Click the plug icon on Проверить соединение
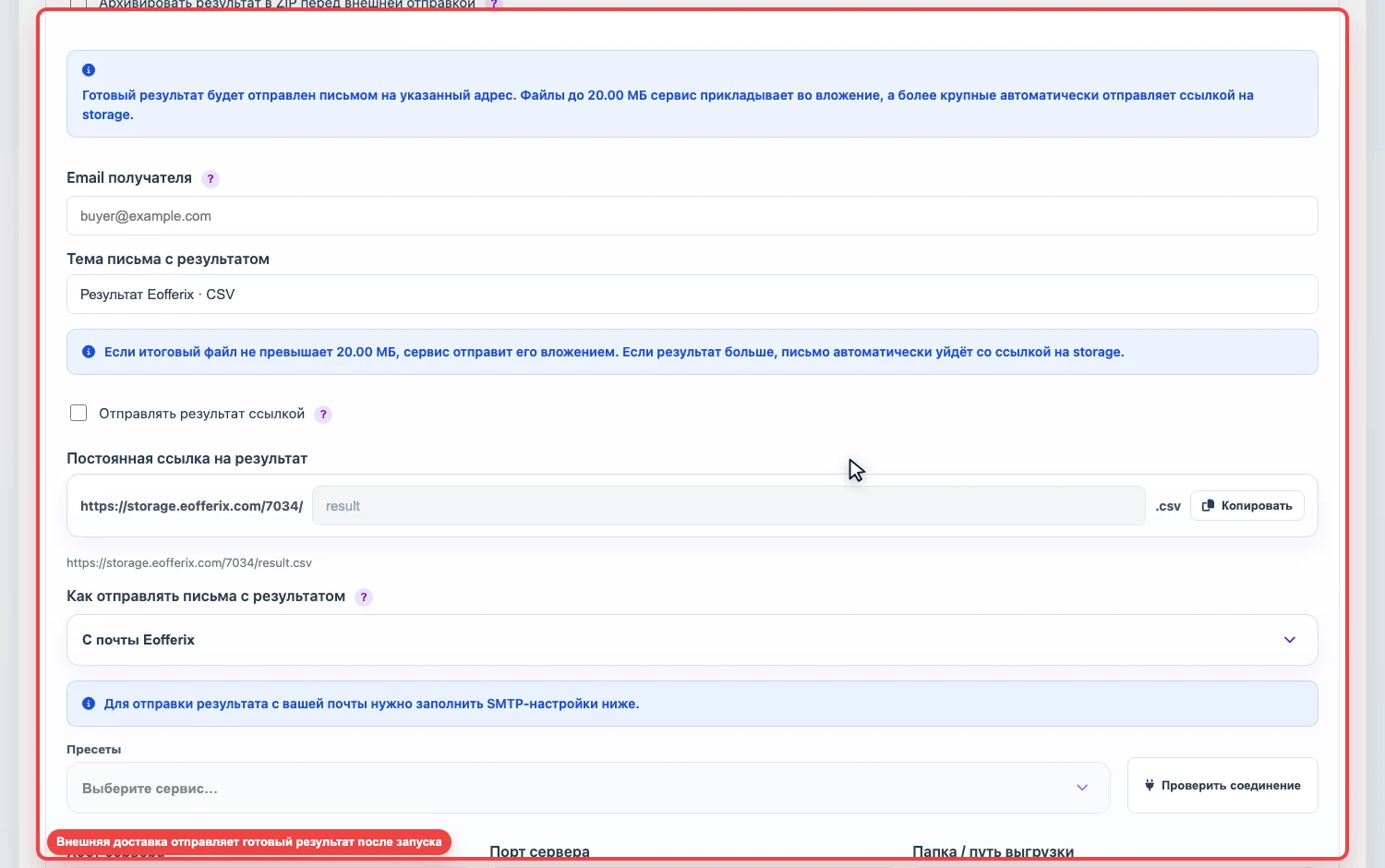The image size is (1385, 868). (x=1150, y=785)
